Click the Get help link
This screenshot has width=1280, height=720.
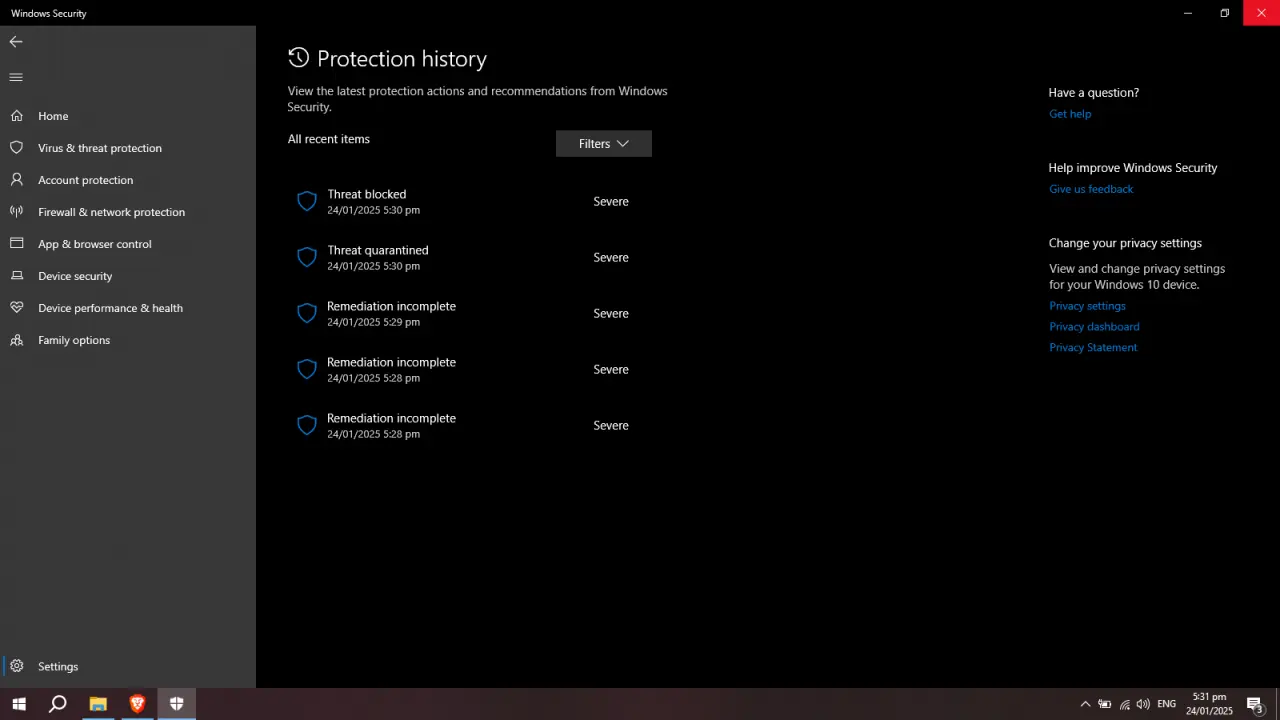coord(1070,114)
